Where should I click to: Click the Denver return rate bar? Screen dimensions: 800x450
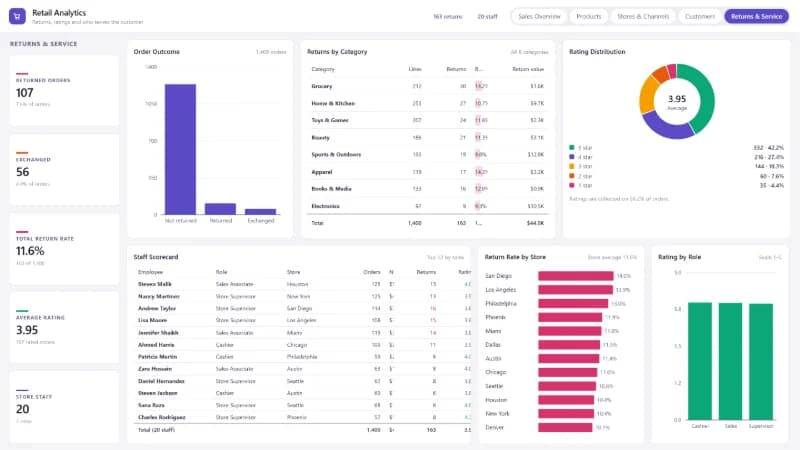tap(565, 428)
